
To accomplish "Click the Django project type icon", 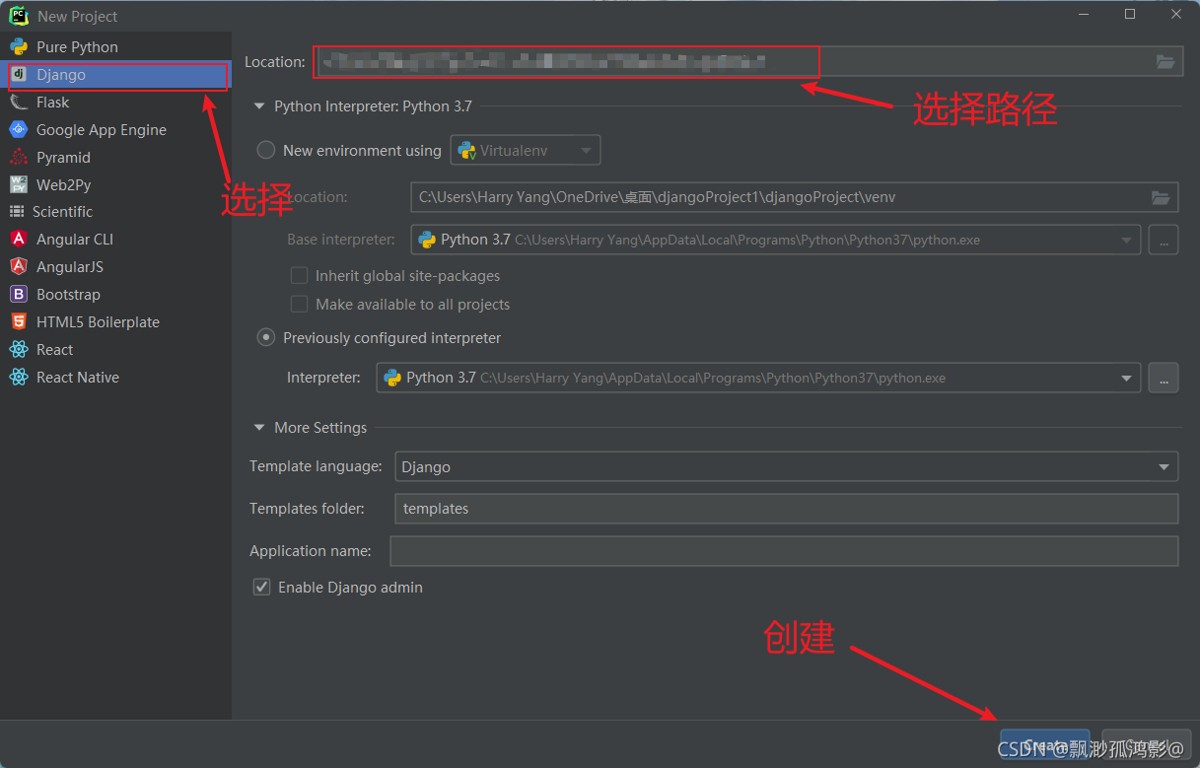I will point(19,75).
